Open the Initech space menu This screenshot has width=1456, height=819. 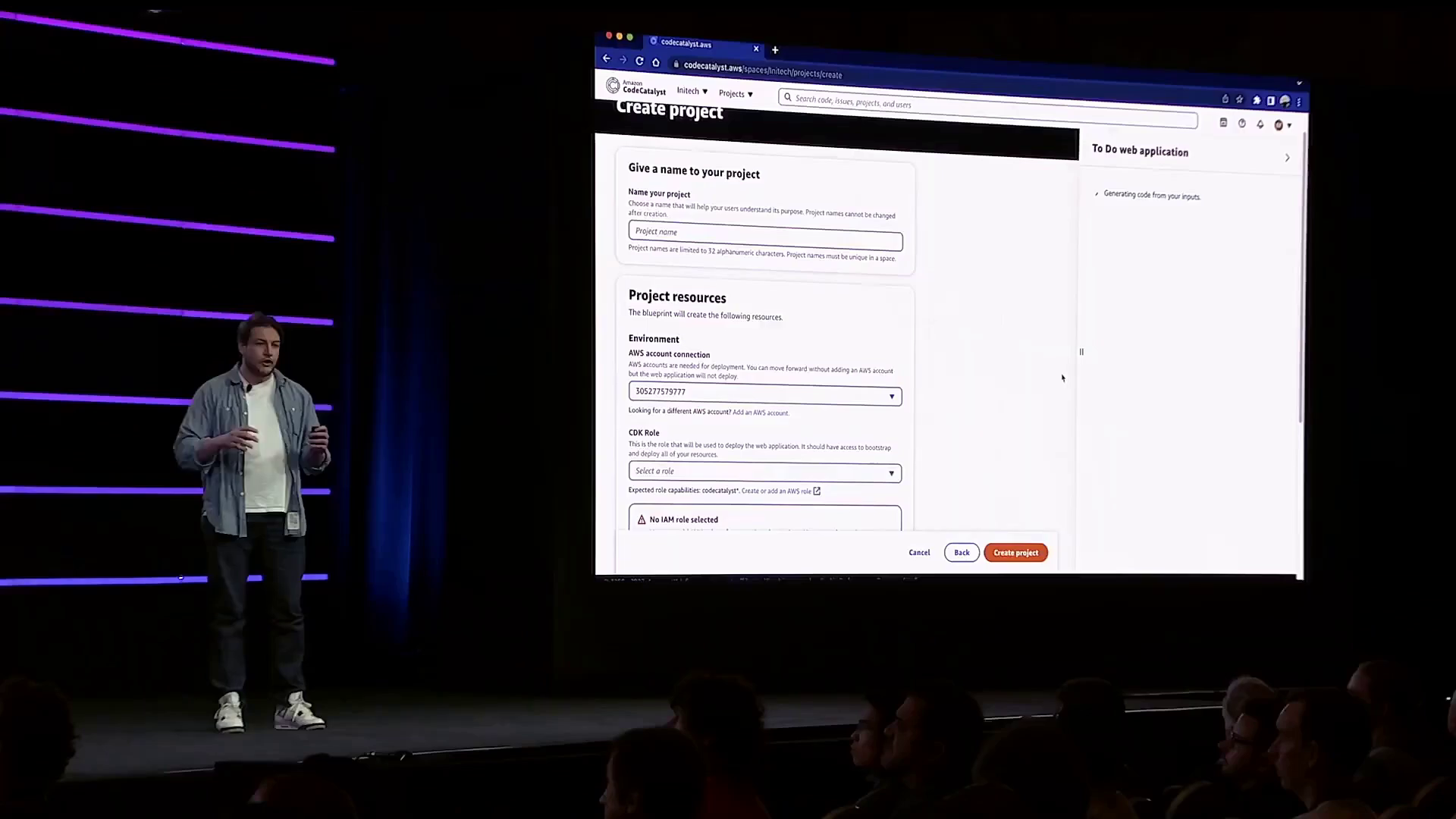692,91
